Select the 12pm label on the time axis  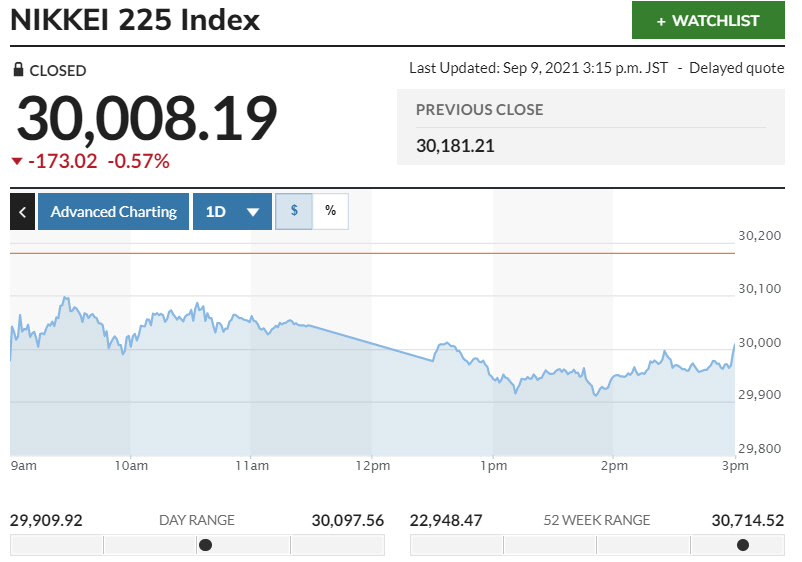372,466
